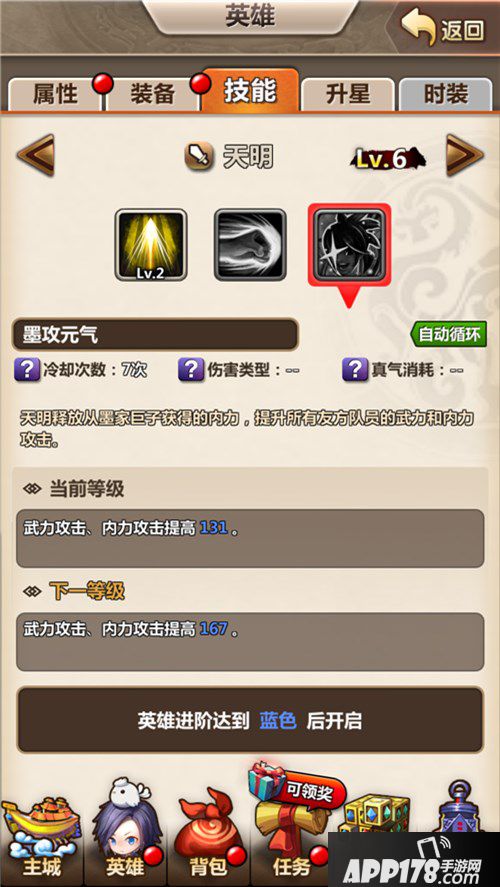This screenshot has width=500, height=887.
Task: Open the 时装 tab
Action: point(446,94)
